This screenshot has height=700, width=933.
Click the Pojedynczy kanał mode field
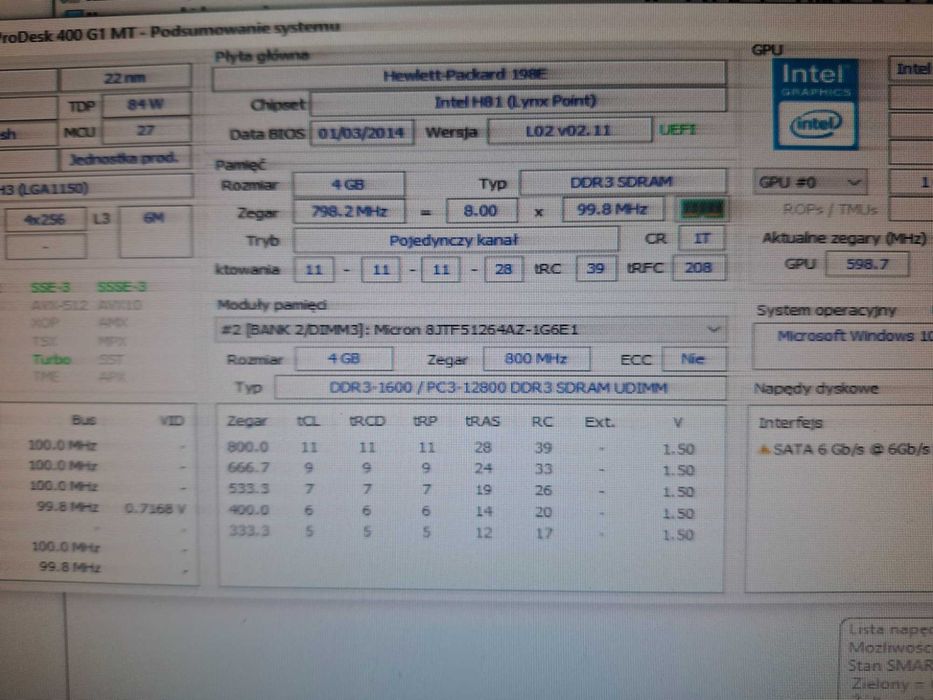455,240
